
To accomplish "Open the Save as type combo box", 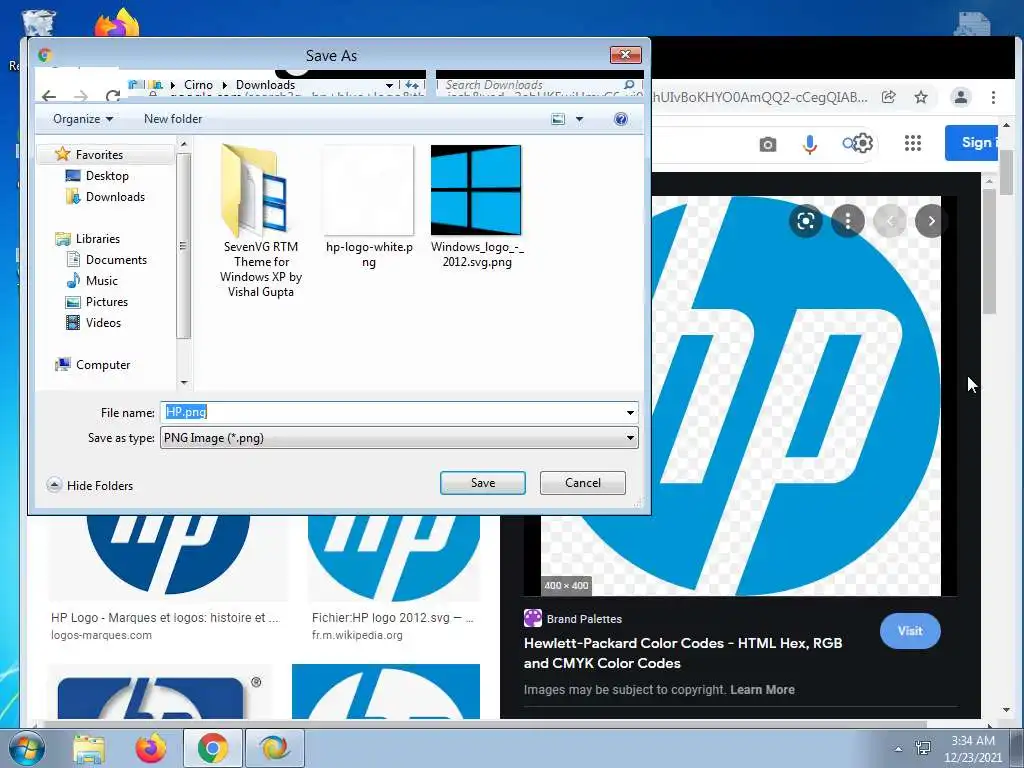I will point(399,438).
